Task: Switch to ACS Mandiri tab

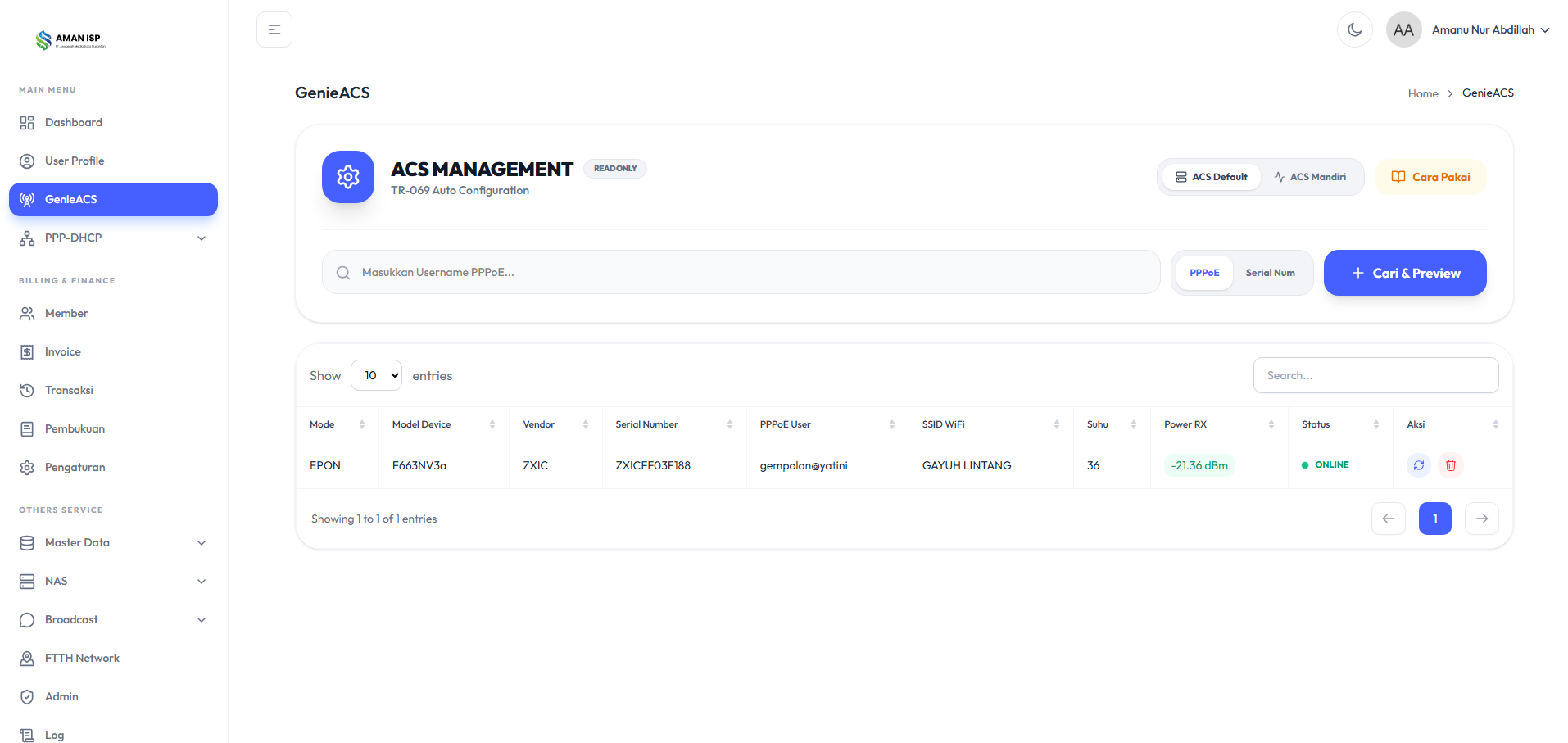Action: (x=1310, y=177)
